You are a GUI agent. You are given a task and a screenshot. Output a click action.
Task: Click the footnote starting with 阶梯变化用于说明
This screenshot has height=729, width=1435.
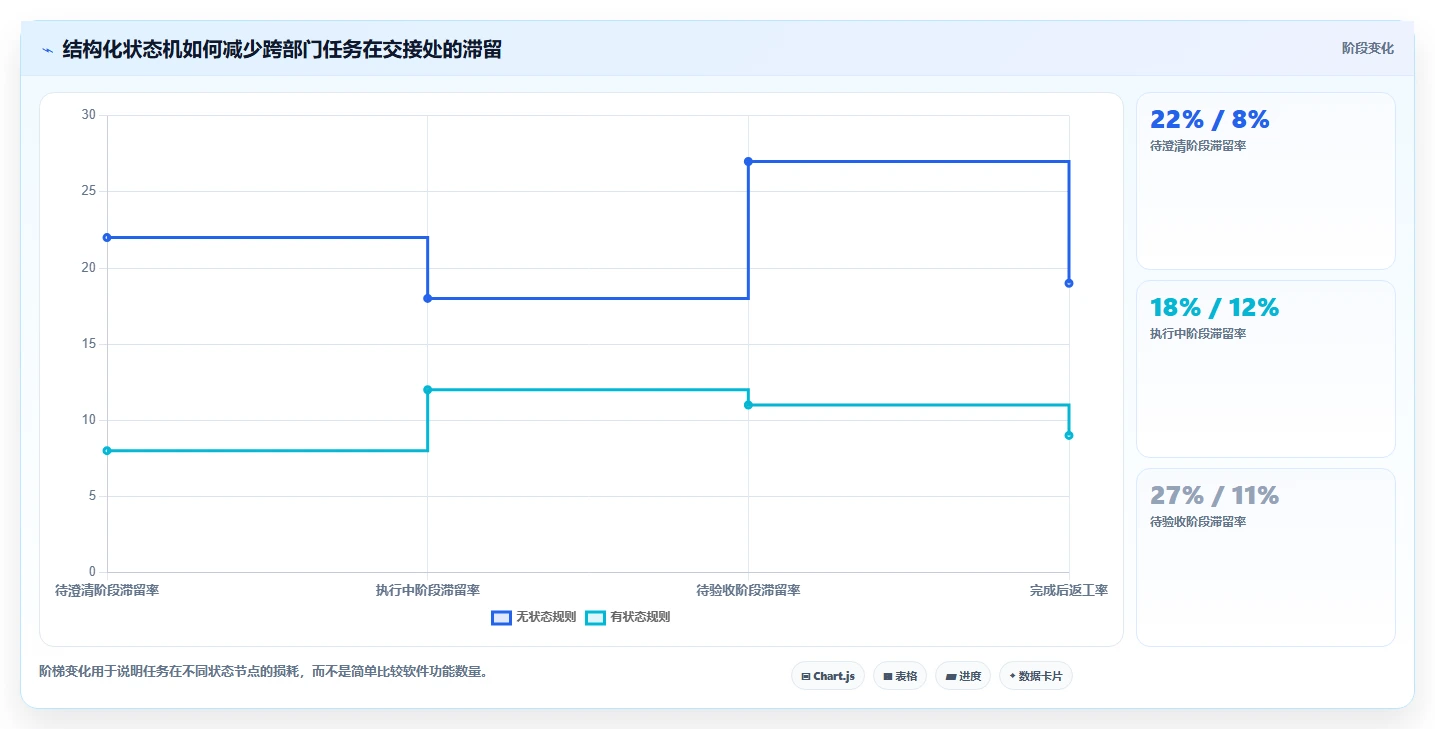click(x=265, y=672)
